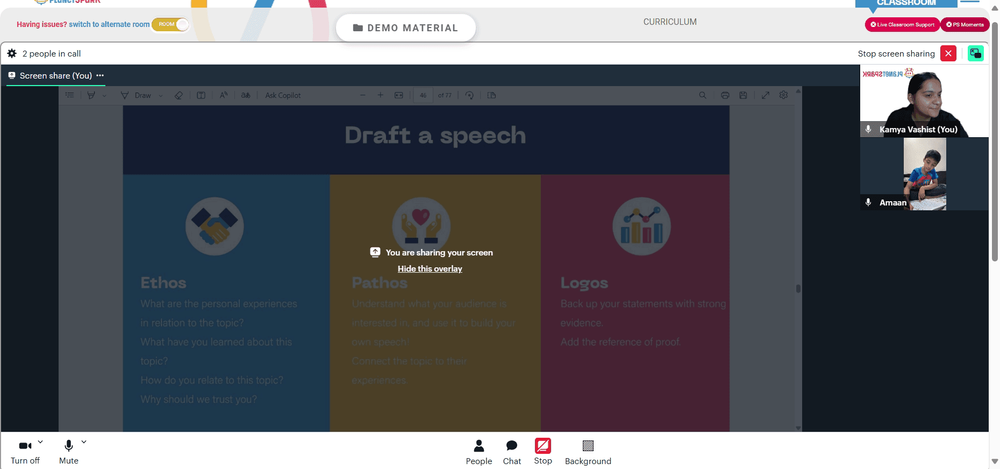The image size is (1000, 469).
Task: Expand camera options chevron
Action: (41, 442)
